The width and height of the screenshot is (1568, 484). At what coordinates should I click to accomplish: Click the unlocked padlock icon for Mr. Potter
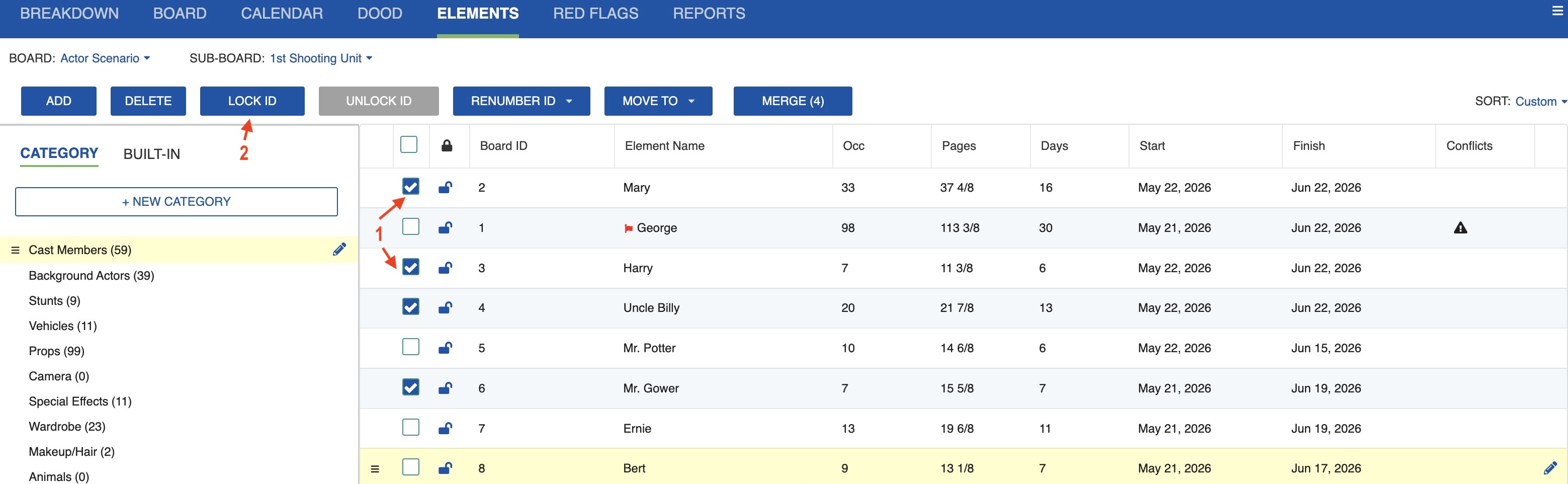tap(445, 348)
